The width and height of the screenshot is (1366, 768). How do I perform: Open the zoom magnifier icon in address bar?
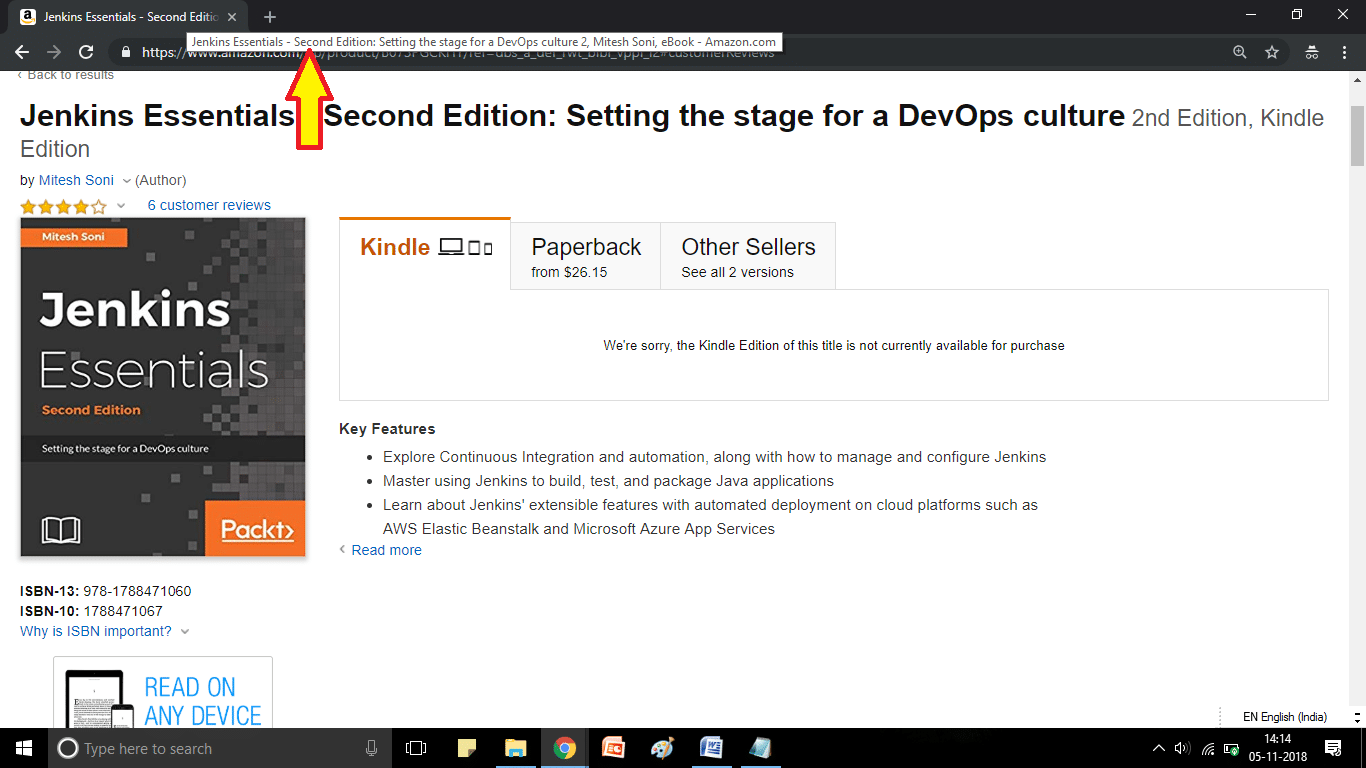tap(1240, 52)
